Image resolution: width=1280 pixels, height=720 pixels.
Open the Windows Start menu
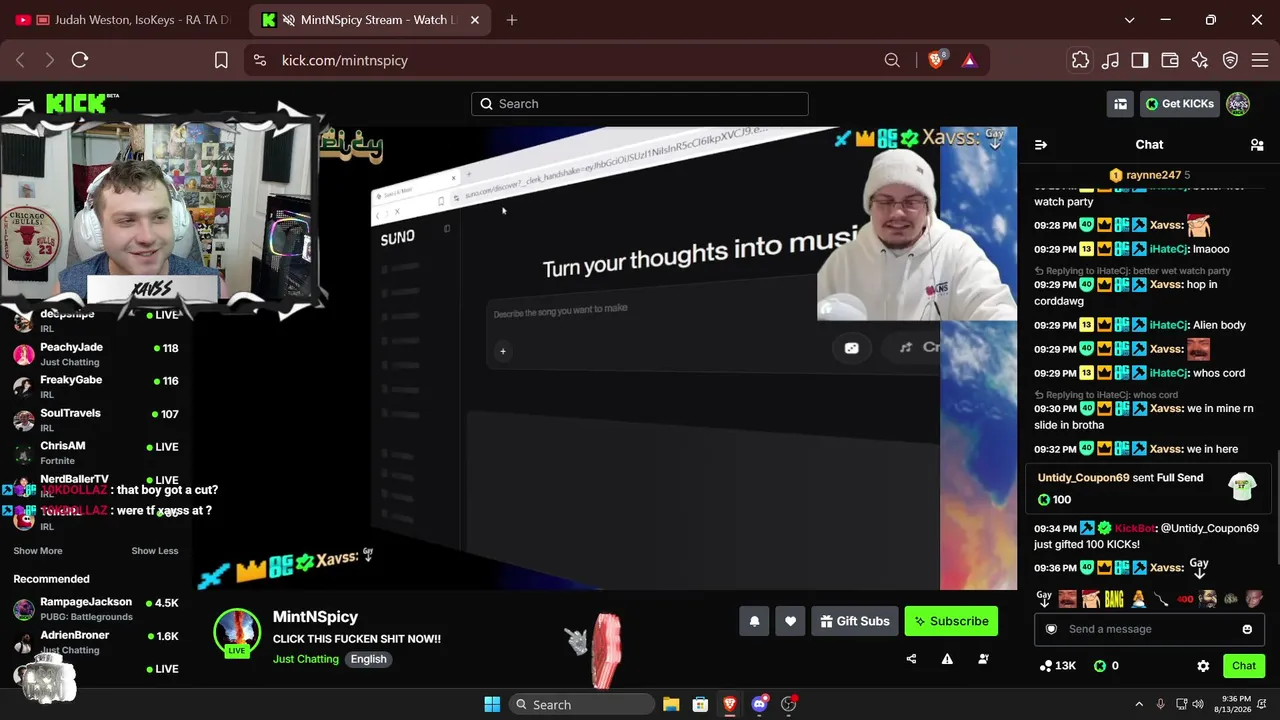(492, 704)
